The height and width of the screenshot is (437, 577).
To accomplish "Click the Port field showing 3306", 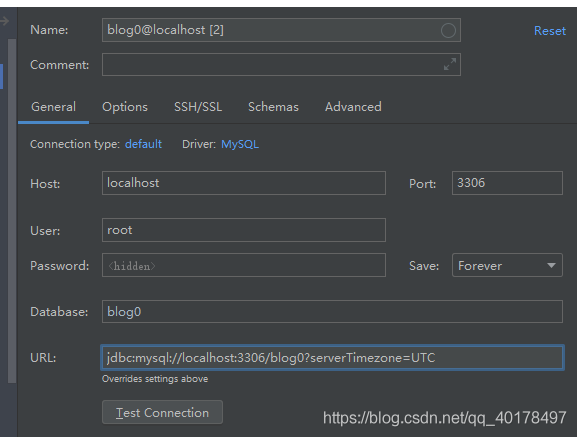I will coord(507,183).
